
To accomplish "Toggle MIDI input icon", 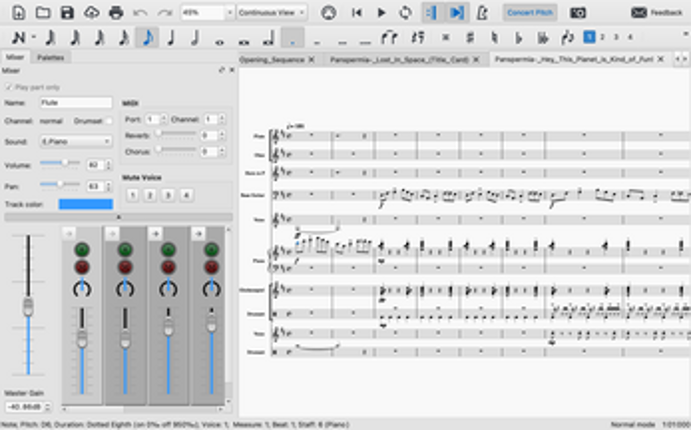I will [x=328, y=12].
